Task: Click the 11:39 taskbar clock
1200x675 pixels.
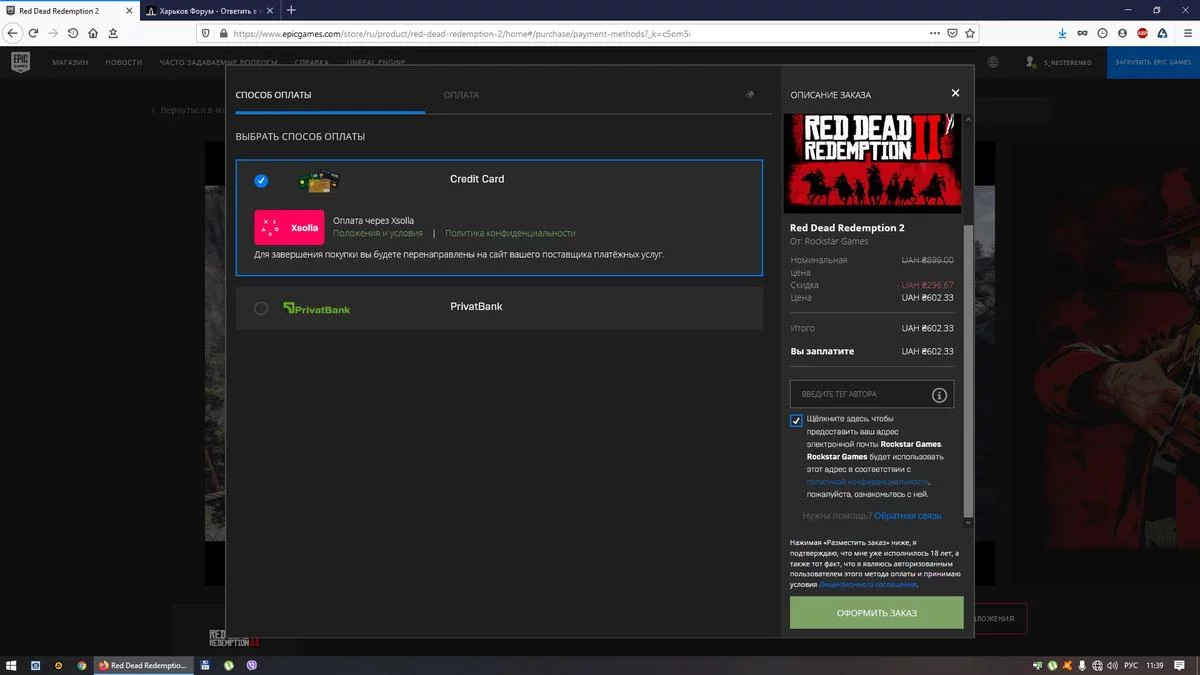Action: [x=1155, y=665]
